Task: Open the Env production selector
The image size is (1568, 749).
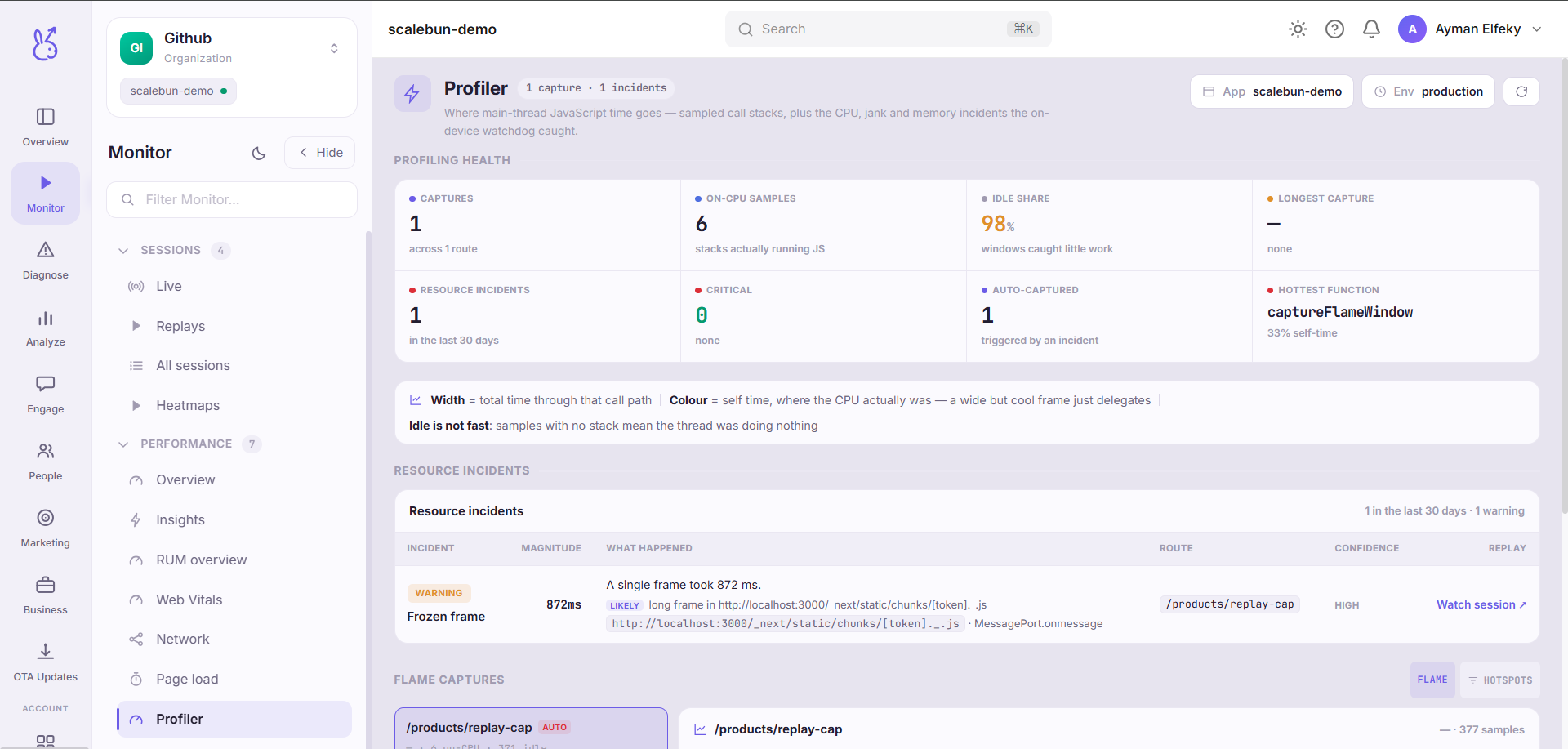Action: click(1428, 91)
